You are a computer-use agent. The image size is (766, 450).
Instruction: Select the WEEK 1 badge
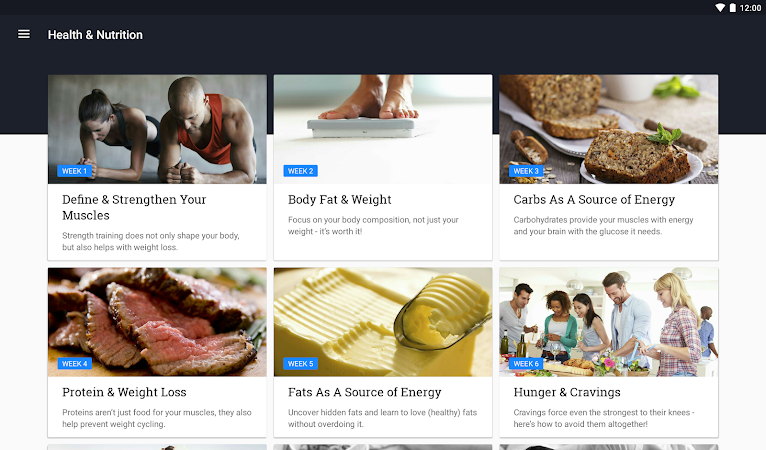74,171
